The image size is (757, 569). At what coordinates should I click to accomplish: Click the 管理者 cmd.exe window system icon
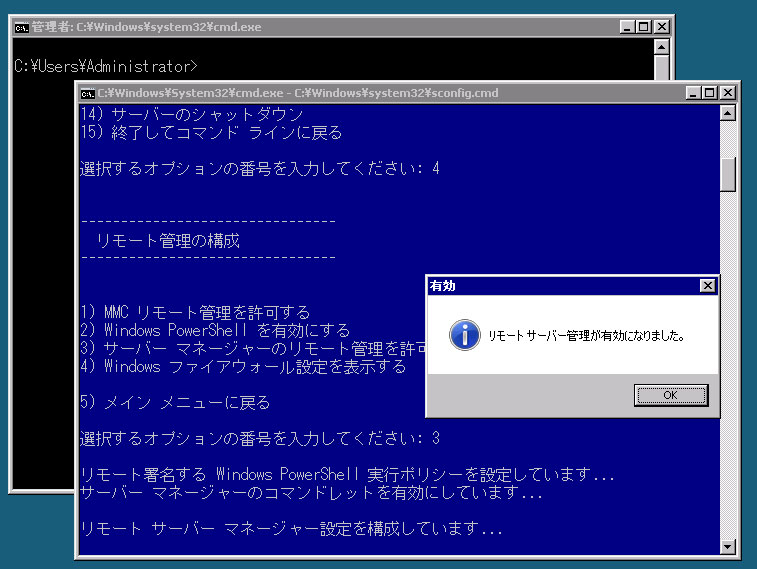tap(21, 28)
